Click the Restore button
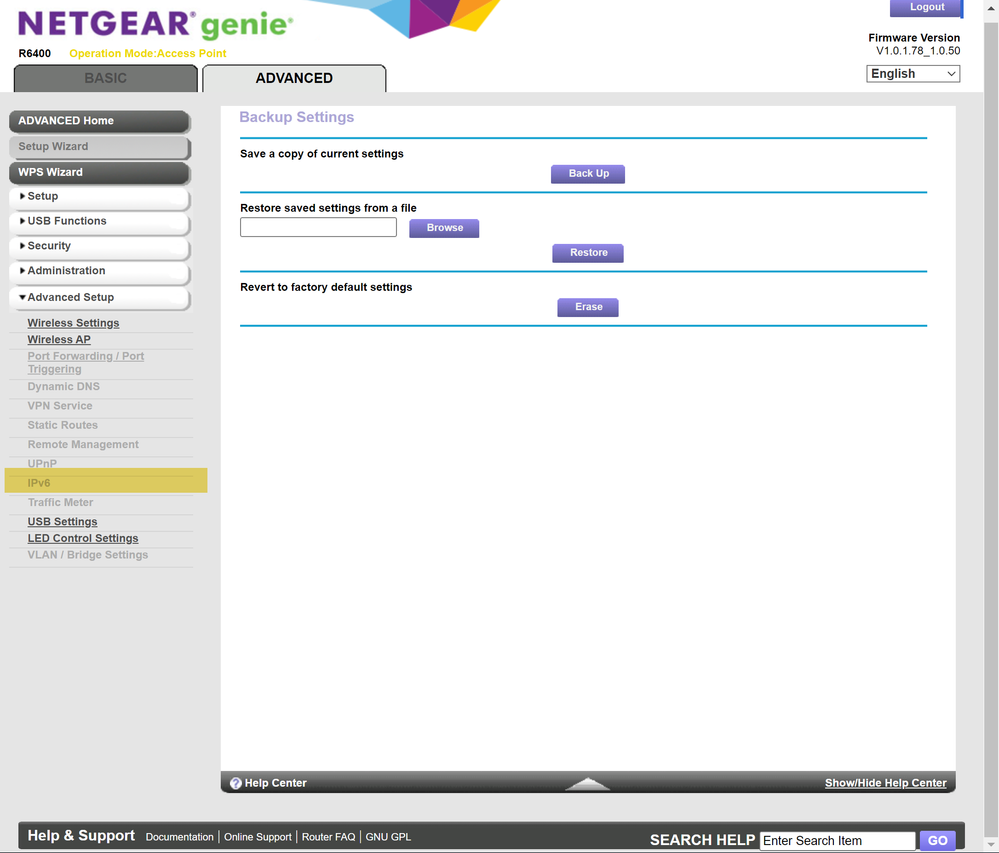Image resolution: width=999 pixels, height=853 pixels. click(x=588, y=253)
